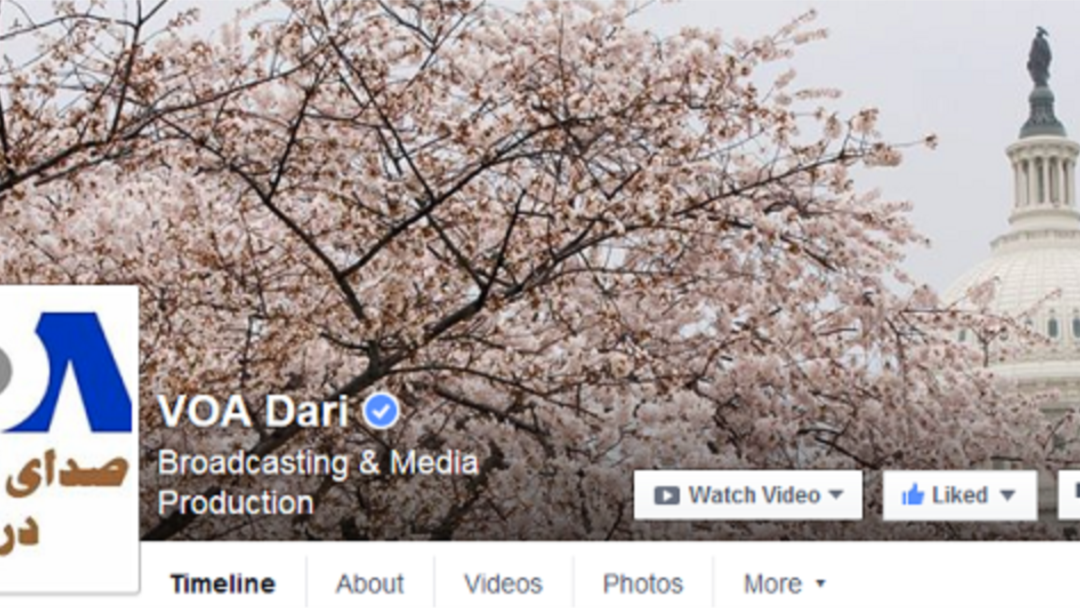
Task: Click the VOA Dari page name
Action: pyautogui.click(x=253, y=412)
